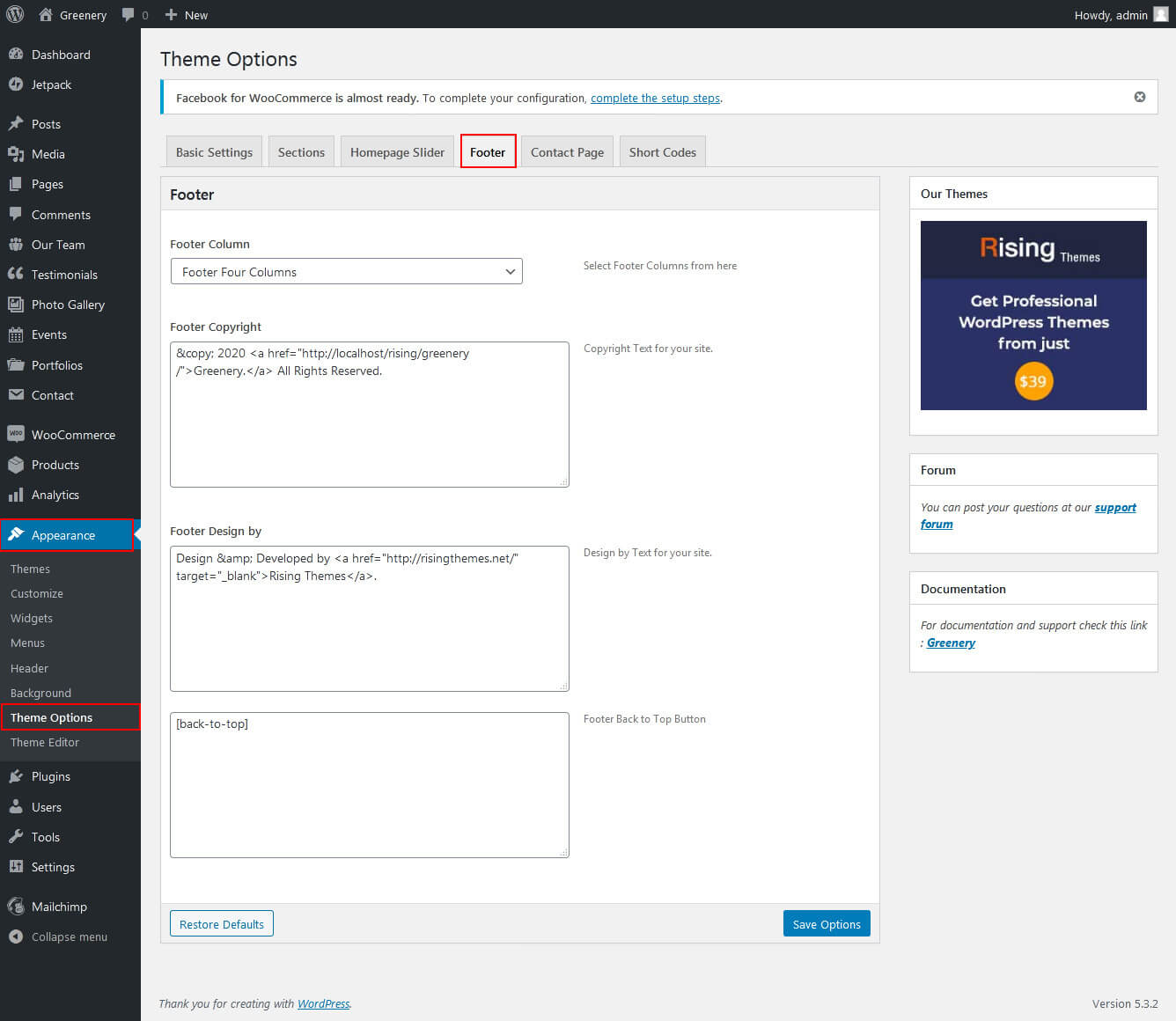This screenshot has width=1176, height=1021.
Task: Click the Rising Themes promotional banner
Action: pyautogui.click(x=1033, y=315)
